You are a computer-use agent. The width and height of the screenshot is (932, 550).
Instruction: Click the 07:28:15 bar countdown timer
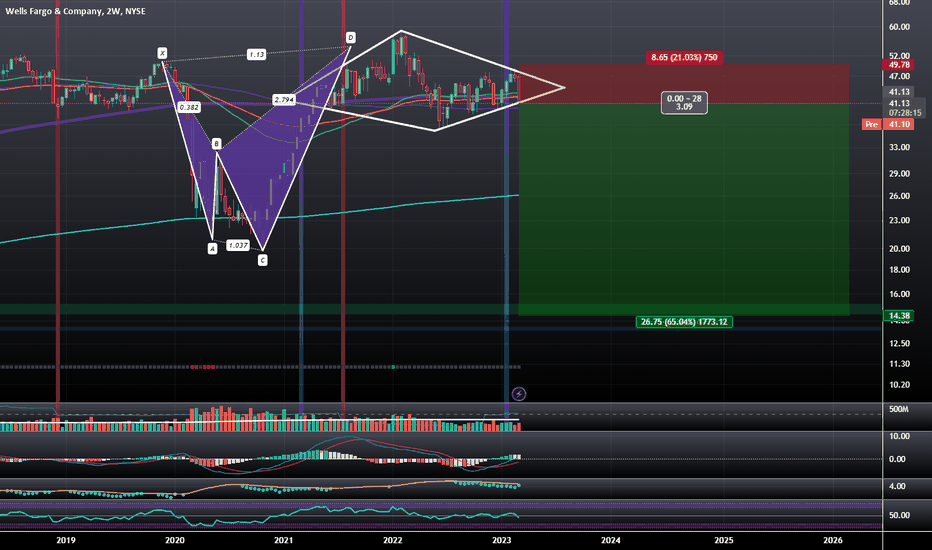[905, 112]
